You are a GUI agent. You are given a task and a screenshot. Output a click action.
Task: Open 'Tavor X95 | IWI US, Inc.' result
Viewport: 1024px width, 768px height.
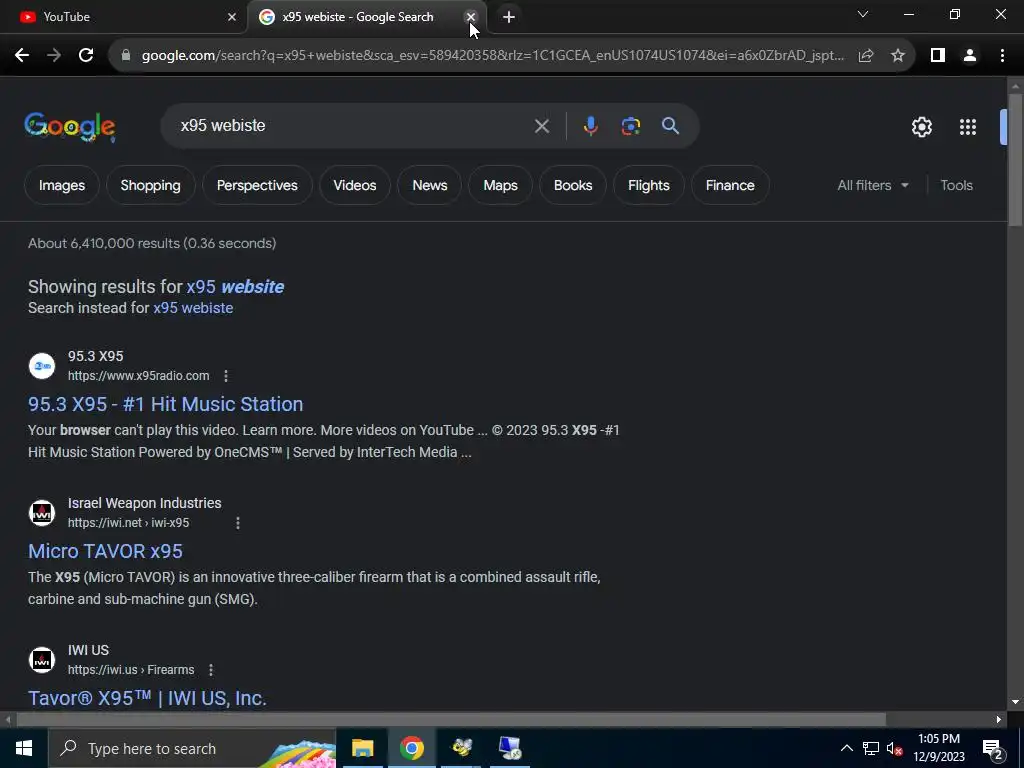tap(147, 698)
